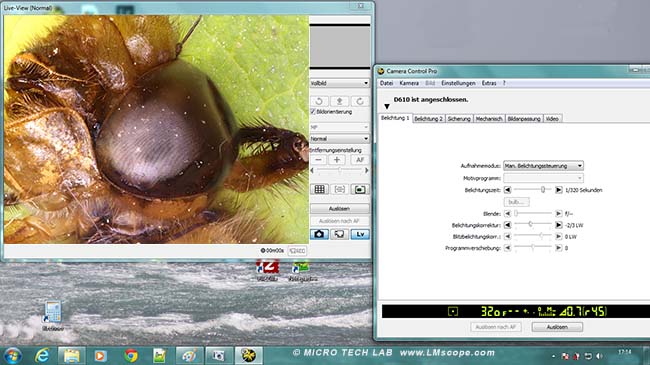
Task: Switch to the Belichtung 2 tab
Action: [428, 119]
